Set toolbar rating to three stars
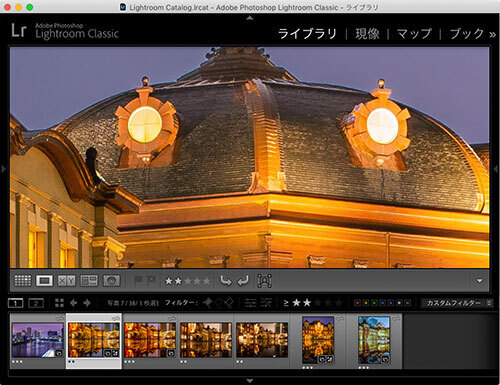Screen dimensions: 500x385 click(x=188, y=281)
